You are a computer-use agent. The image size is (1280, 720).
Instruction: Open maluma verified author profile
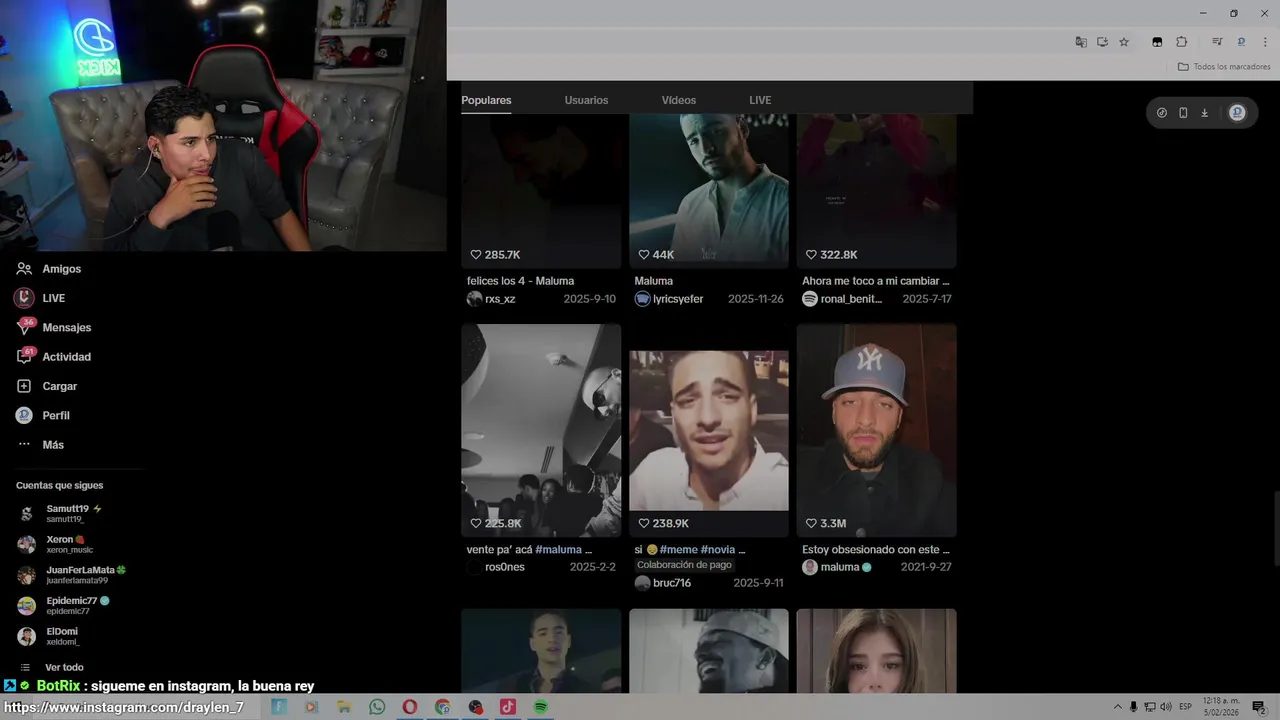click(837, 567)
